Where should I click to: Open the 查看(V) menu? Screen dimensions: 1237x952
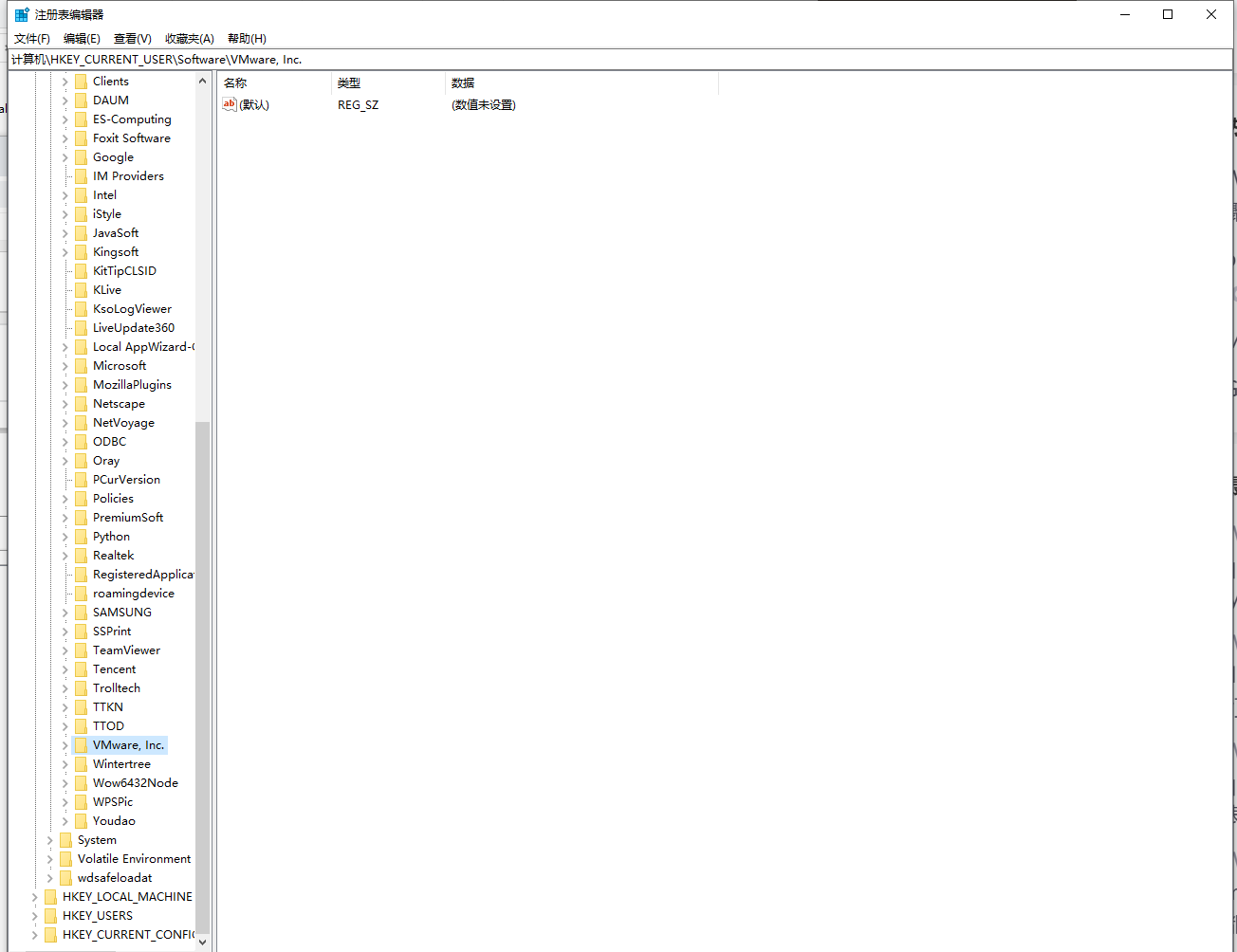(133, 39)
